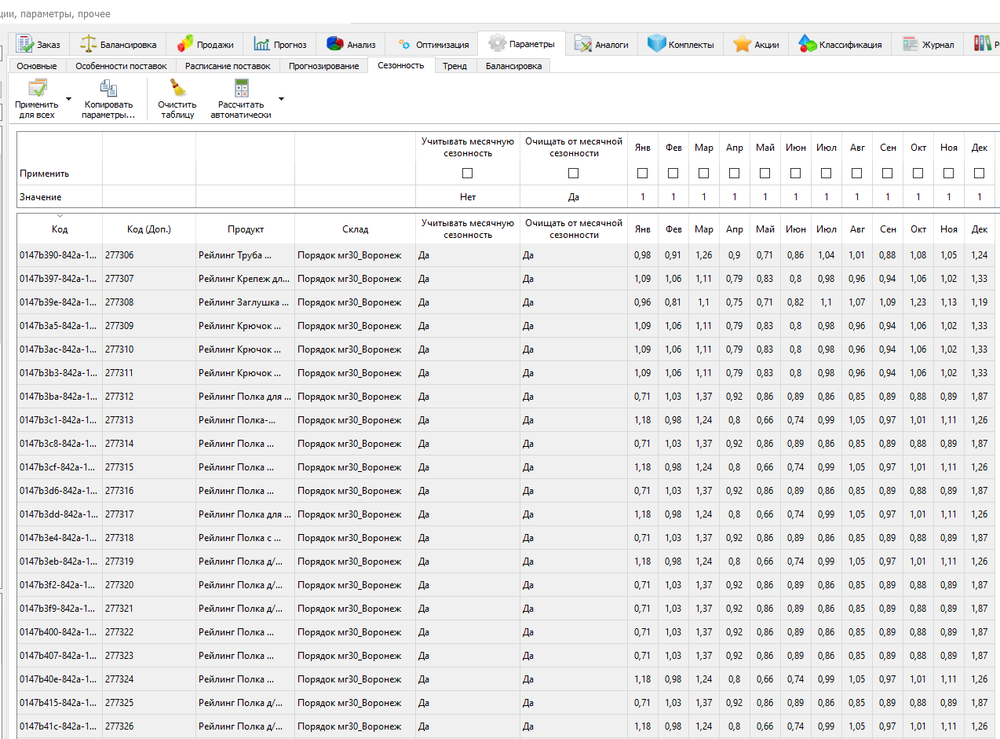Tick the Дек apply checkbox

(x=979, y=173)
